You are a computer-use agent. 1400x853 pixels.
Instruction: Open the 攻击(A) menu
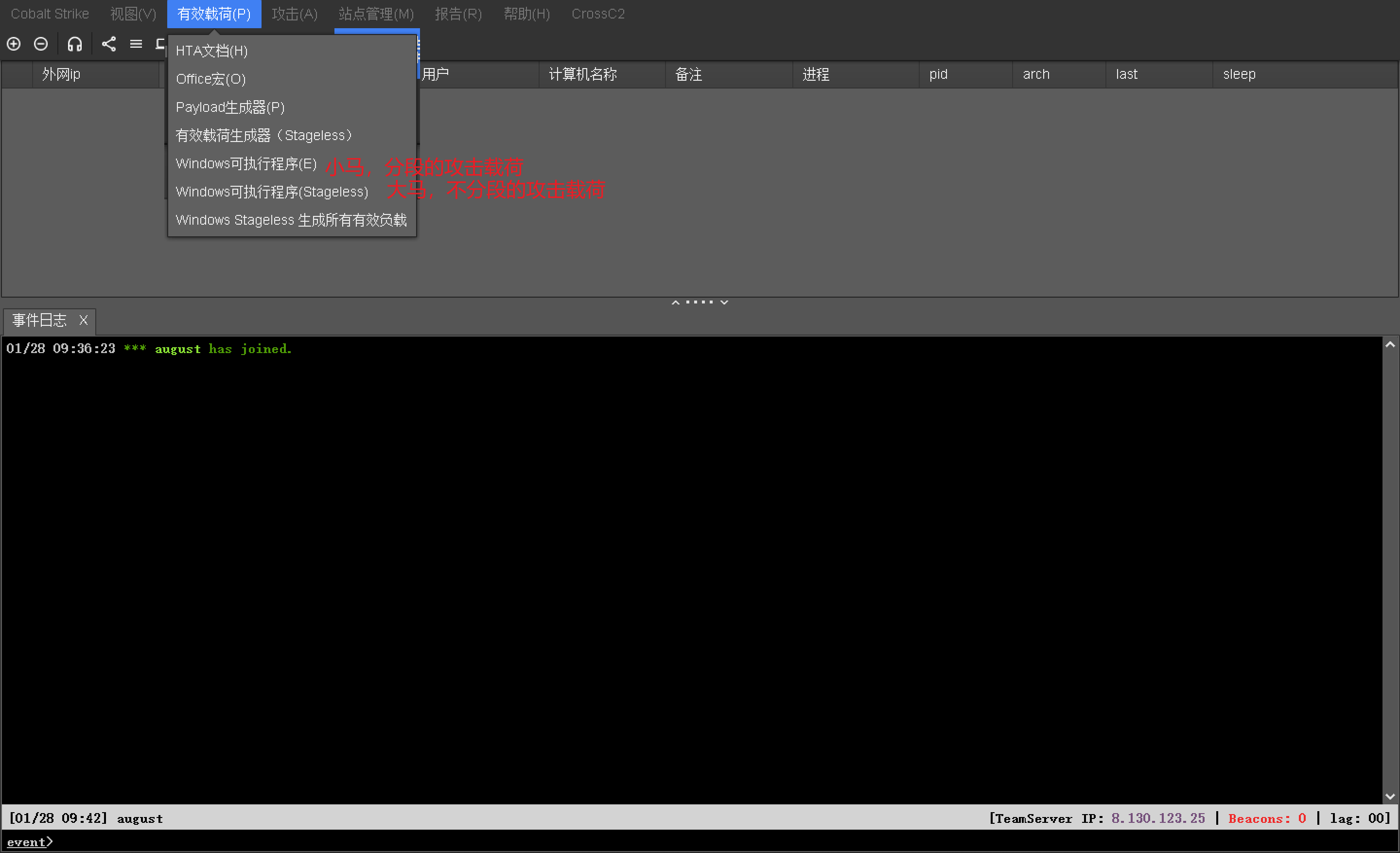(x=294, y=14)
